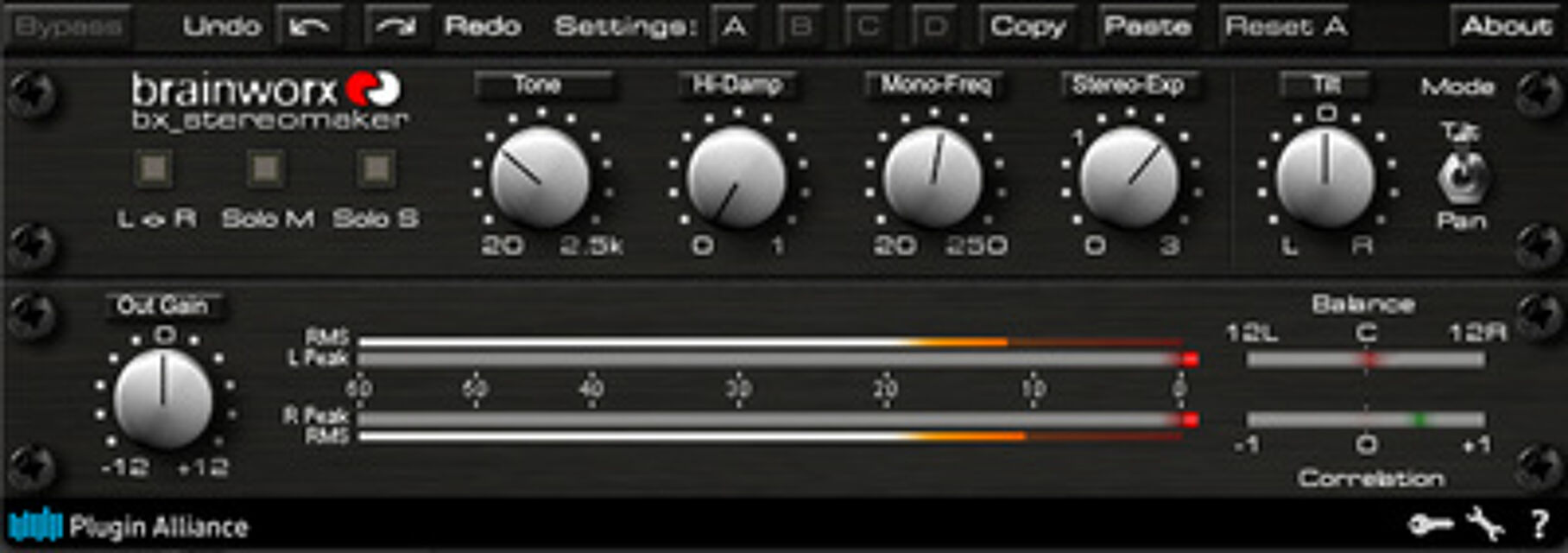Select settings slot B
Screen dimensions: 1568x553
tap(801, 27)
